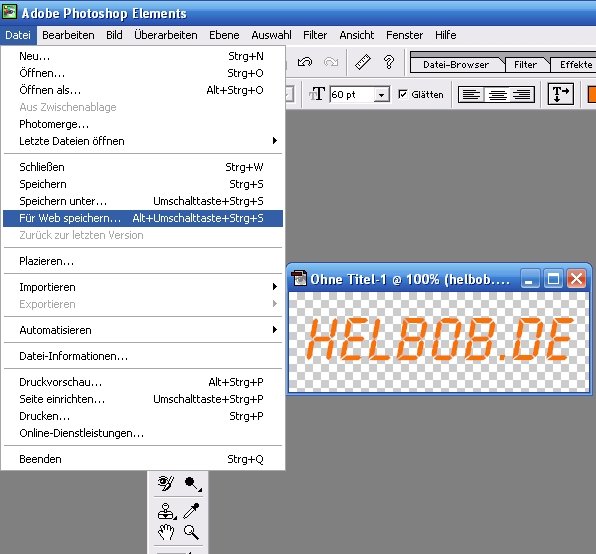Click the ruler icon in toolbar
596x554 pixels.
point(363,62)
